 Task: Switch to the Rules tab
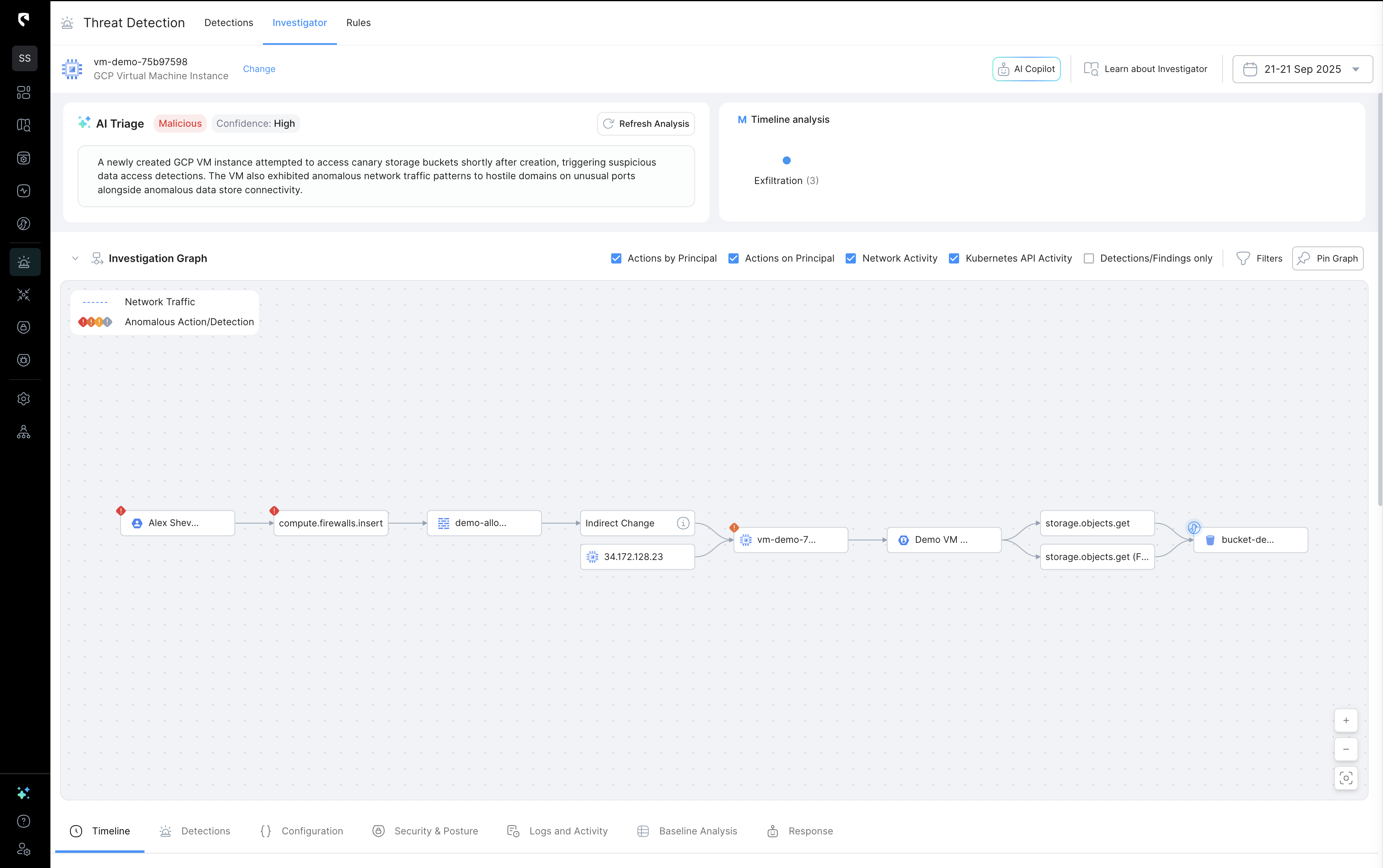coord(359,22)
